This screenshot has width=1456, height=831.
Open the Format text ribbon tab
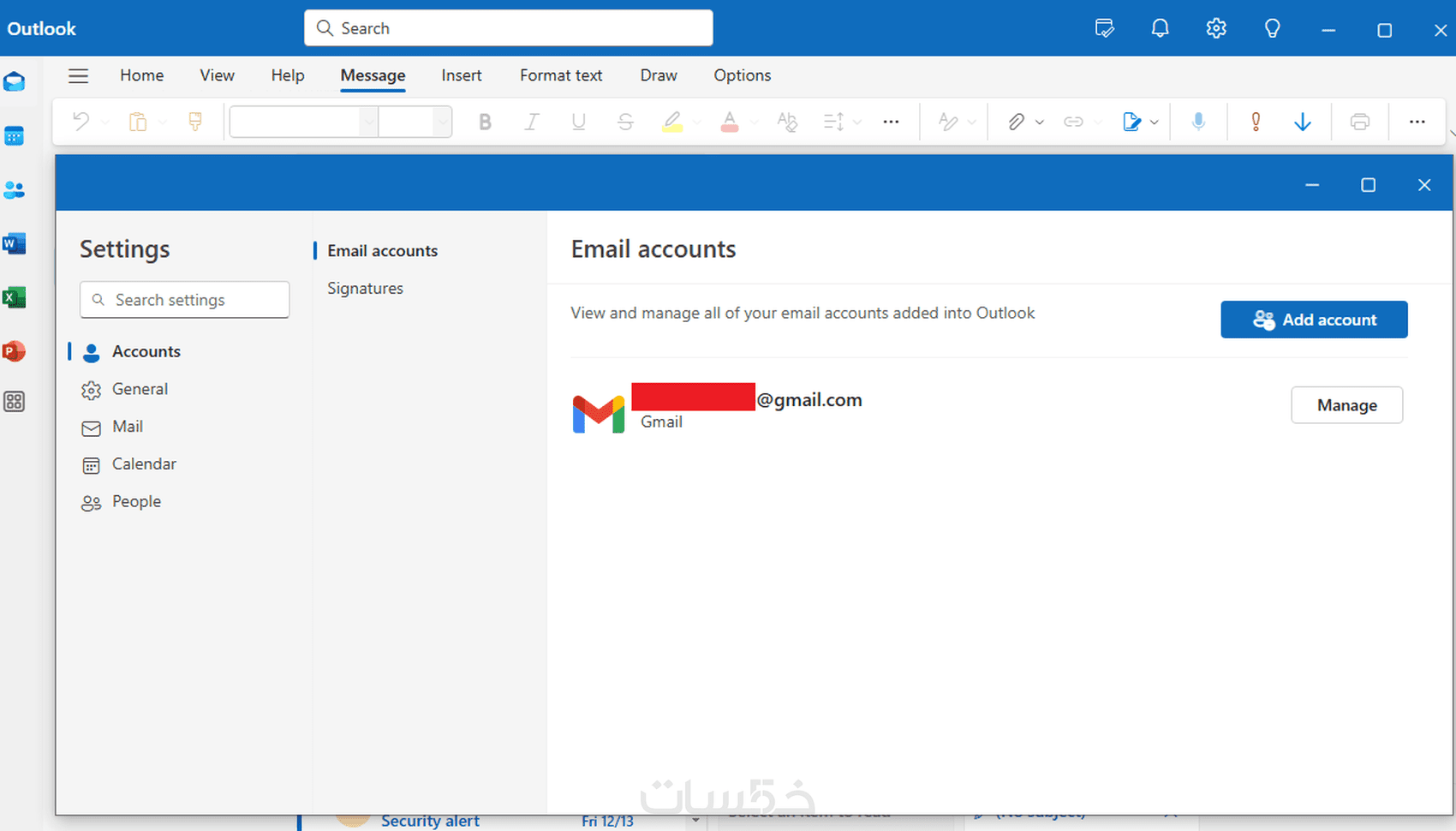[561, 75]
